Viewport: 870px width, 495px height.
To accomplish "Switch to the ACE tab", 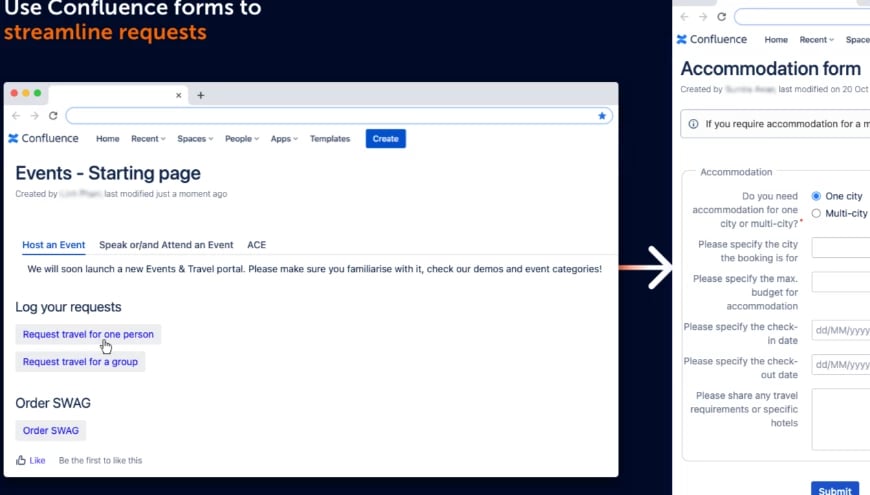I will pyautogui.click(x=256, y=245).
